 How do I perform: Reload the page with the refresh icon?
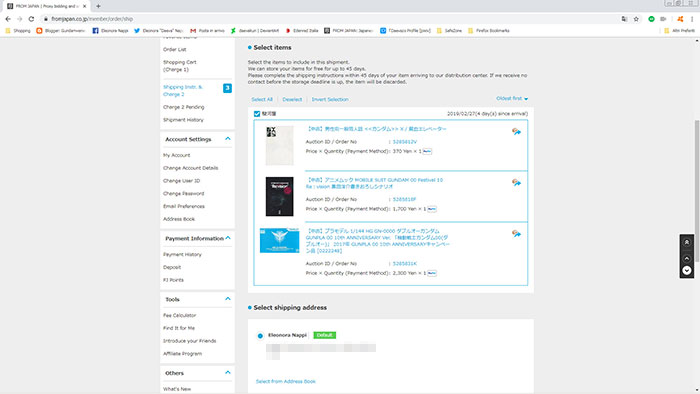[31, 19]
